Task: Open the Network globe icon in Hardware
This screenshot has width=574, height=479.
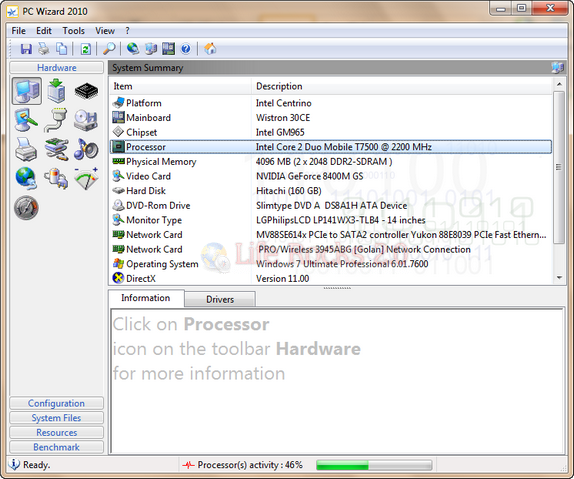Action: tap(26, 178)
